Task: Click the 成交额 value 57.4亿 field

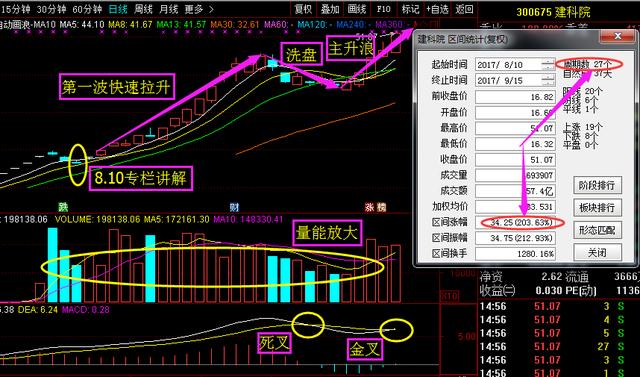Action: 515,191
